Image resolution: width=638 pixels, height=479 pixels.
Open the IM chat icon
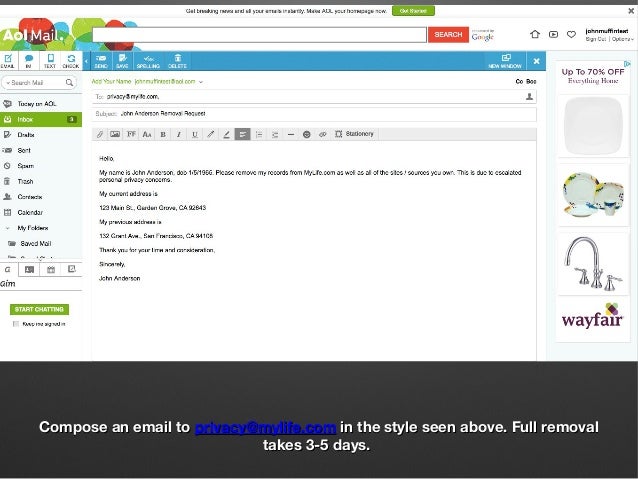(28, 61)
